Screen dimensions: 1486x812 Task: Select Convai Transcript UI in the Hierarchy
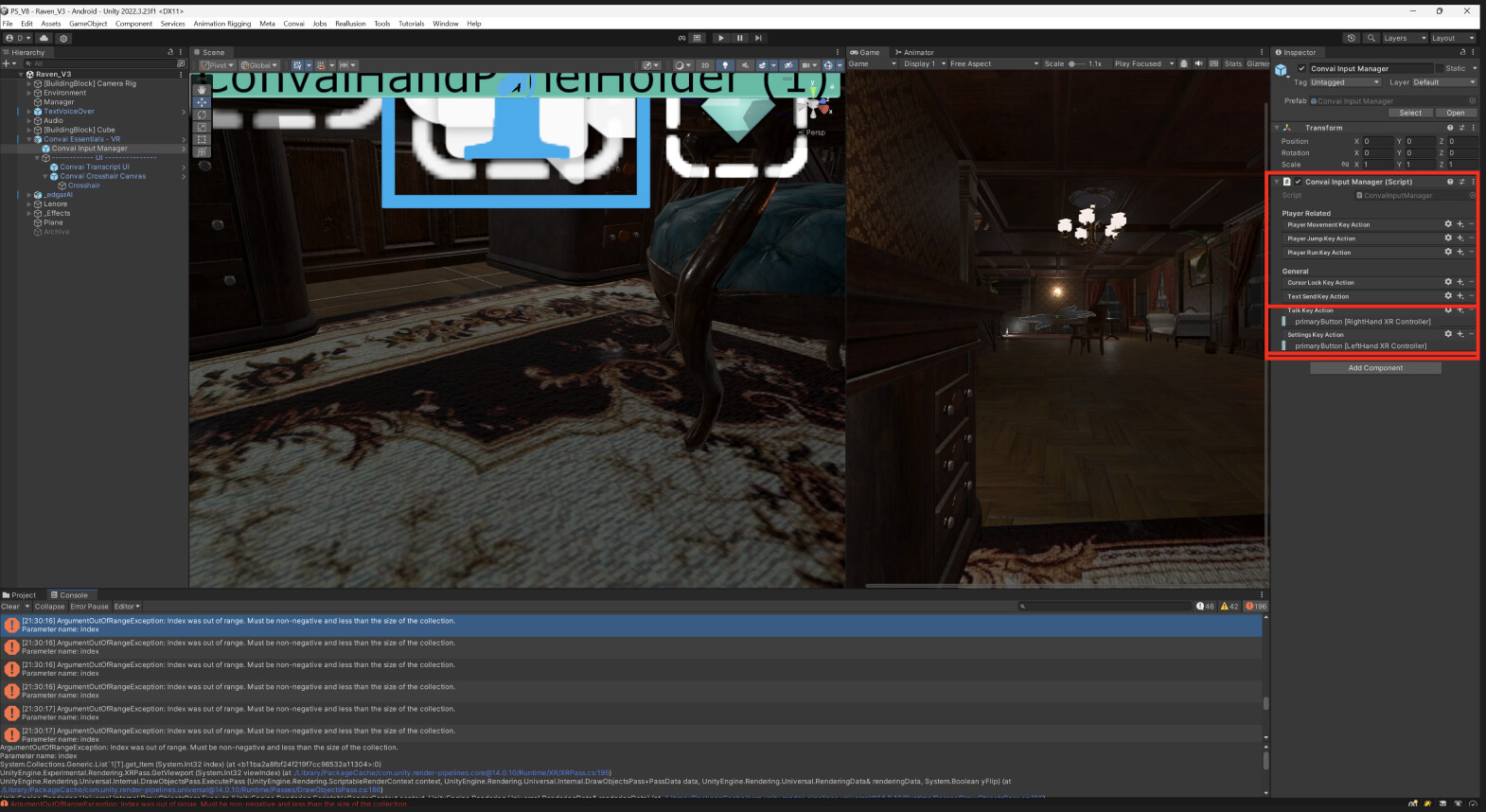coord(95,167)
